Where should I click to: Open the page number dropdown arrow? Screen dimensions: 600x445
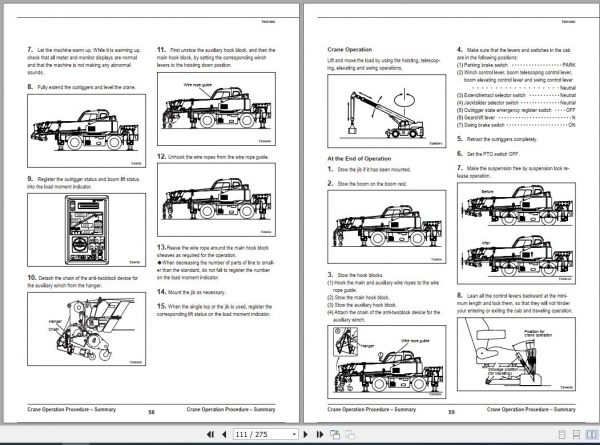[294, 434]
